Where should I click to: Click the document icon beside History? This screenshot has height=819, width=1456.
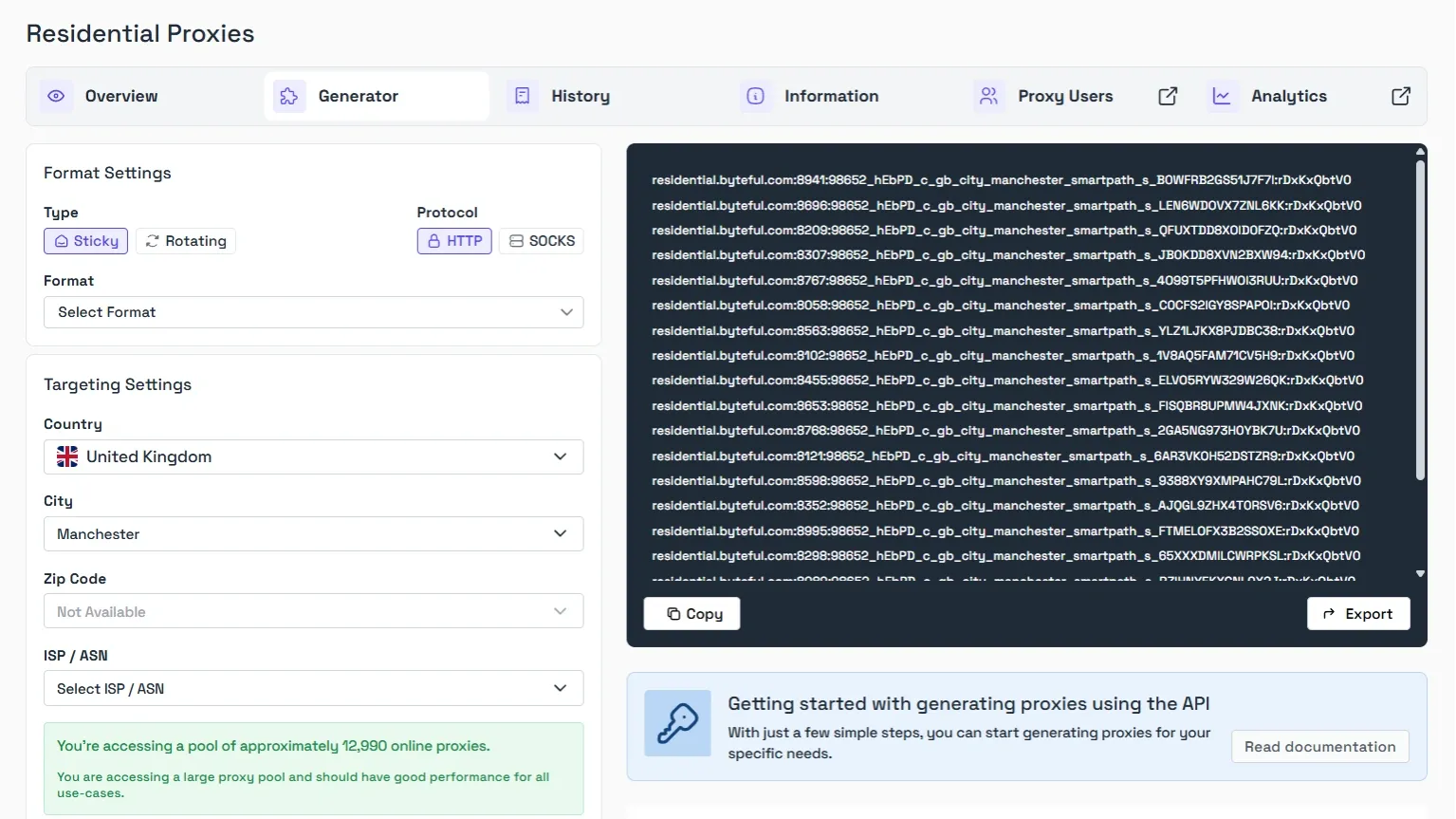tap(522, 96)
